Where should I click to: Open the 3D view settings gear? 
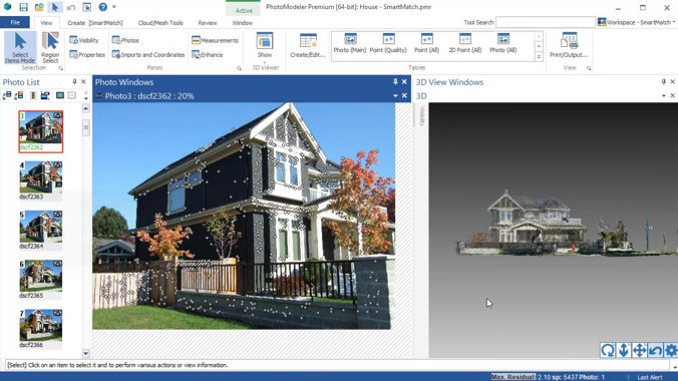(671, 350)
